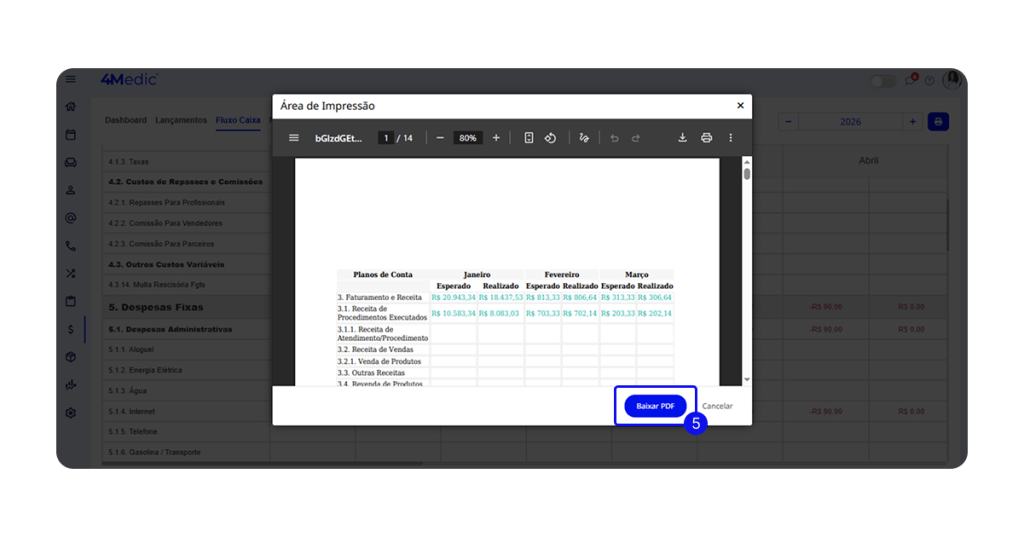The image size is (1024, 537).
Task: Rotate the PDF counterclockwise
Action: [550, 138]
